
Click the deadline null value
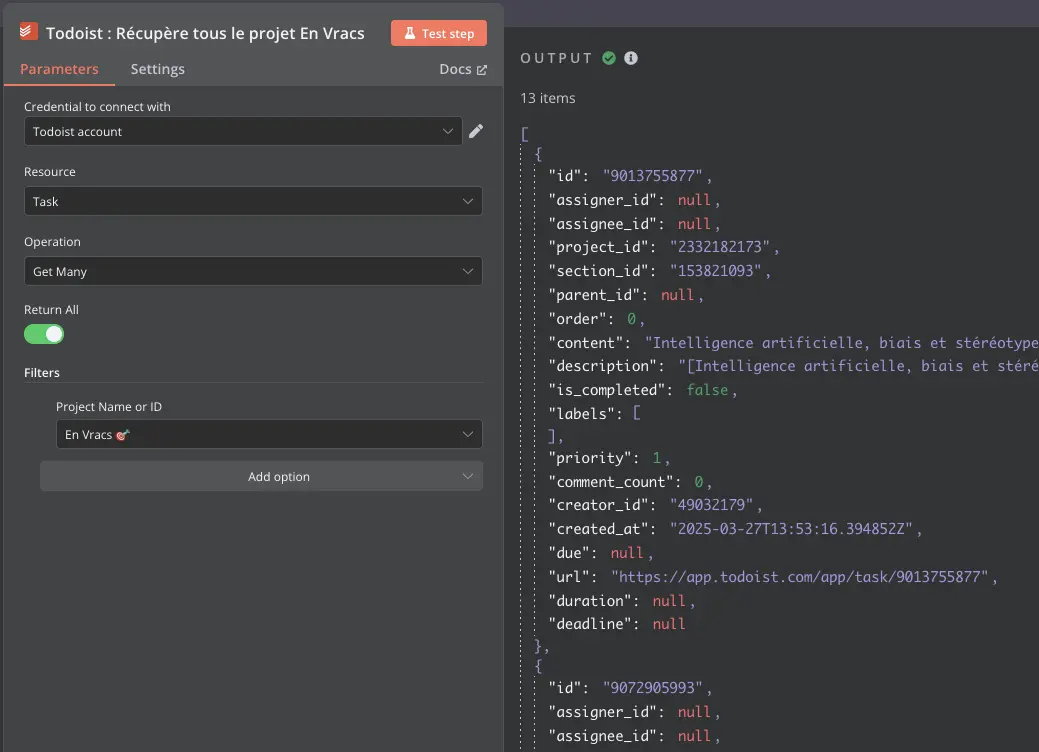pyautogui.click(x=669, y=623)
